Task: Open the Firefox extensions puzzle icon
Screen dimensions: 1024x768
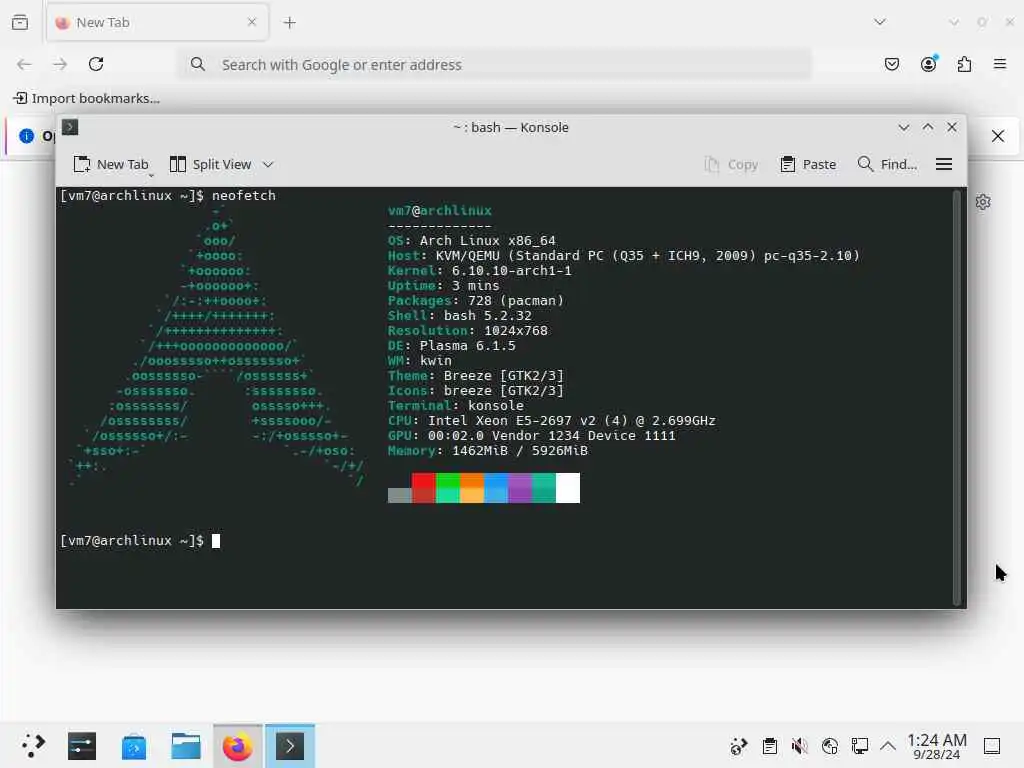Action: tap(964, 64)
